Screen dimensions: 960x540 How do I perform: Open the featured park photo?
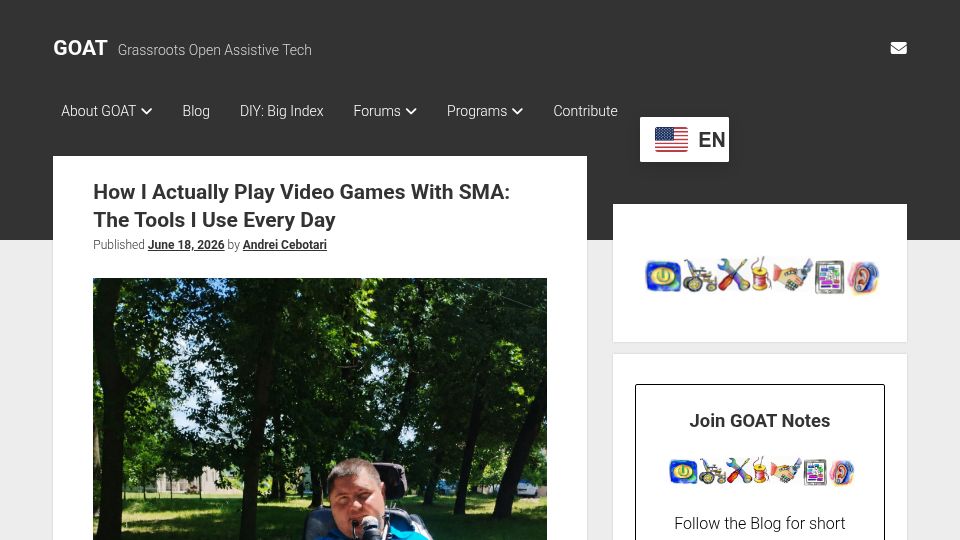320,409
